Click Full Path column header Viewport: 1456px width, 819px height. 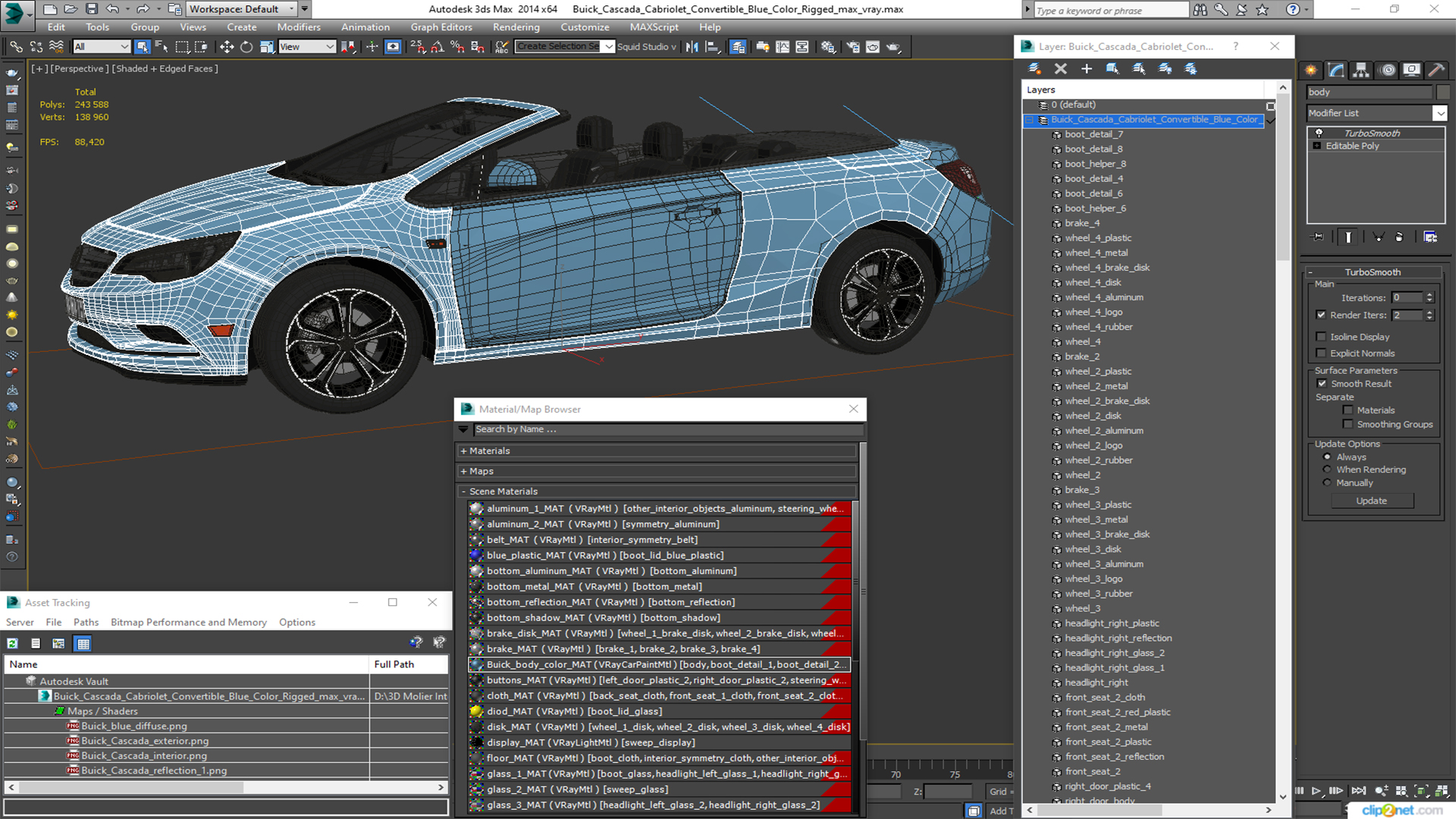coord(409,664)
